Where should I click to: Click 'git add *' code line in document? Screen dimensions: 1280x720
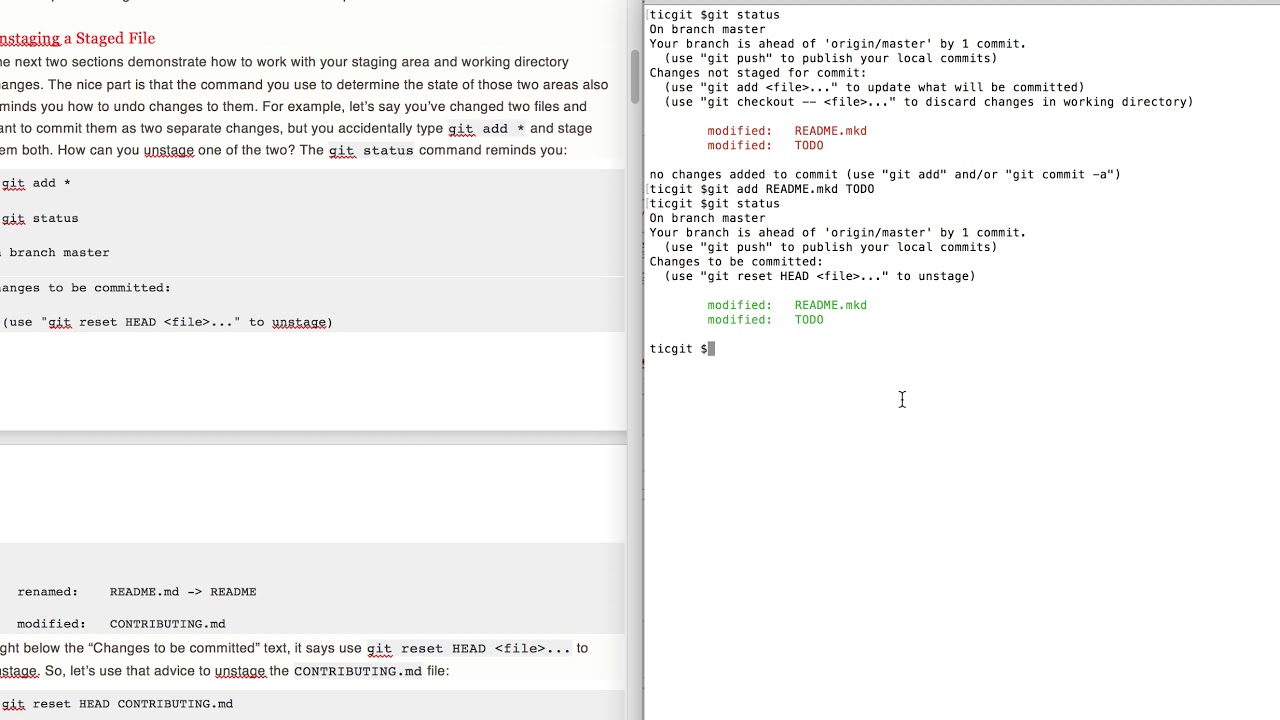pos(36,183)
